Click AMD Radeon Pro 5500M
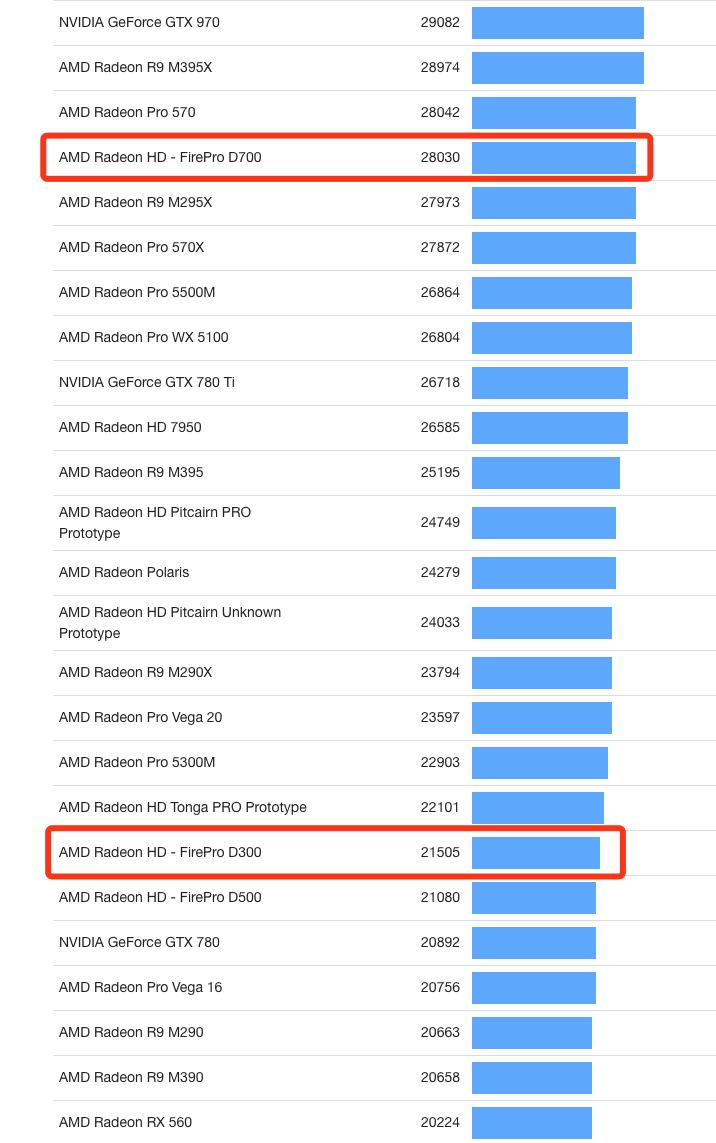This screenshot has height=1143, width=716. (x=137, y=292)
